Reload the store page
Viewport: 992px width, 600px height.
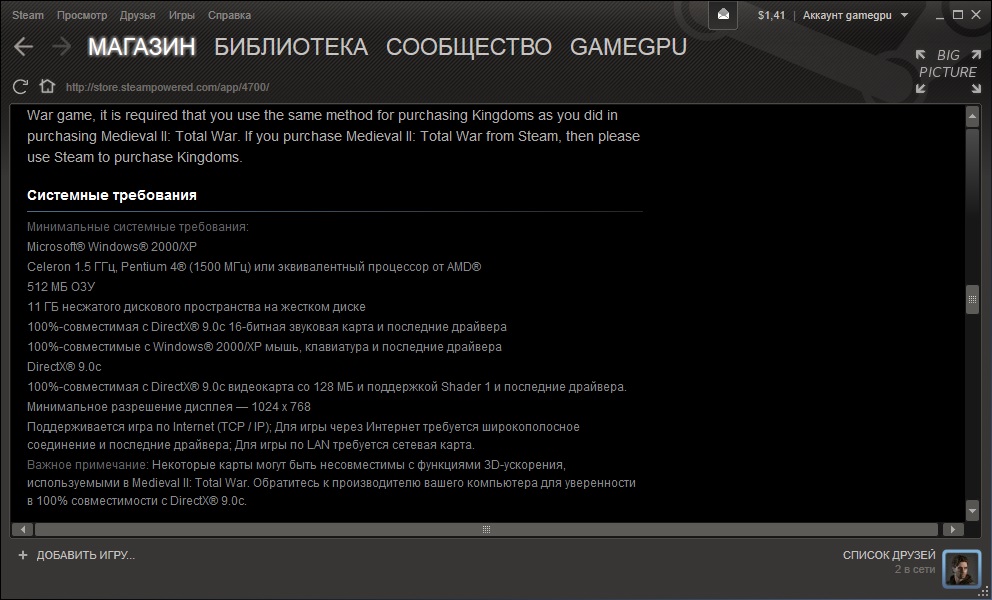coord(20,86)
